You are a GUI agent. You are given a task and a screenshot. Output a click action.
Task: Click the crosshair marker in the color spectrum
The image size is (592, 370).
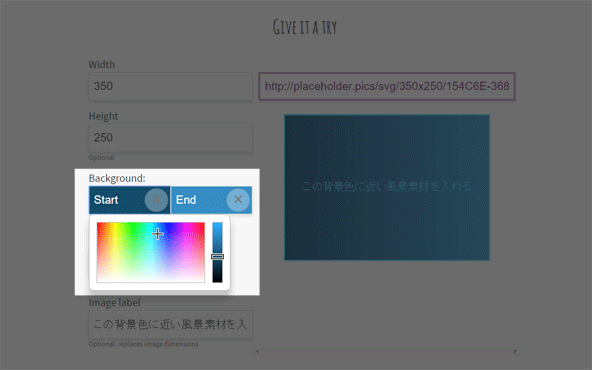pos(157,234)
